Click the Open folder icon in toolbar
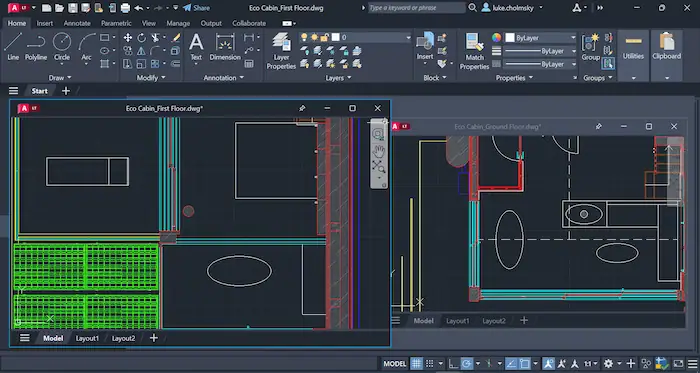Image resolution: width=700 pixels, height=373 pixels. (x=59, y=8)
